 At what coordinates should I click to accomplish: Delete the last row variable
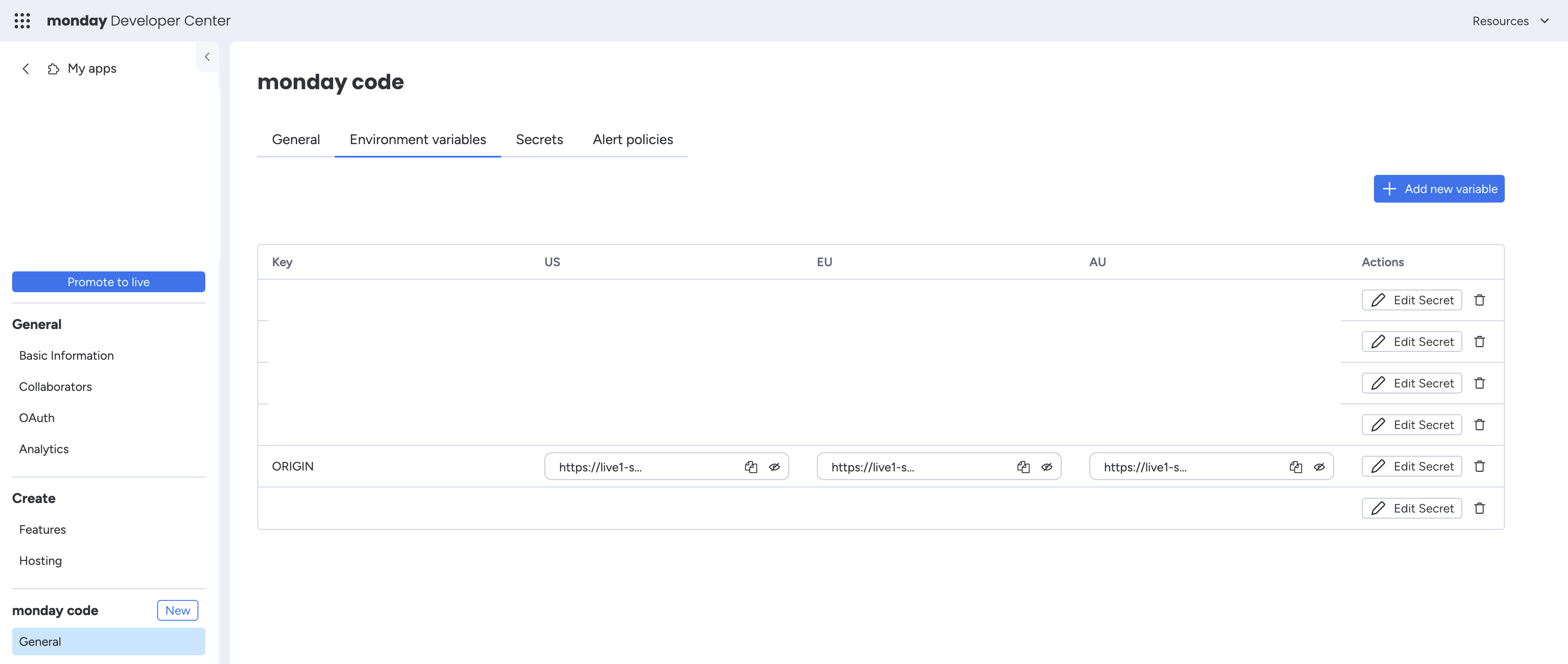pyautogui.click(x=1480, y=508)
